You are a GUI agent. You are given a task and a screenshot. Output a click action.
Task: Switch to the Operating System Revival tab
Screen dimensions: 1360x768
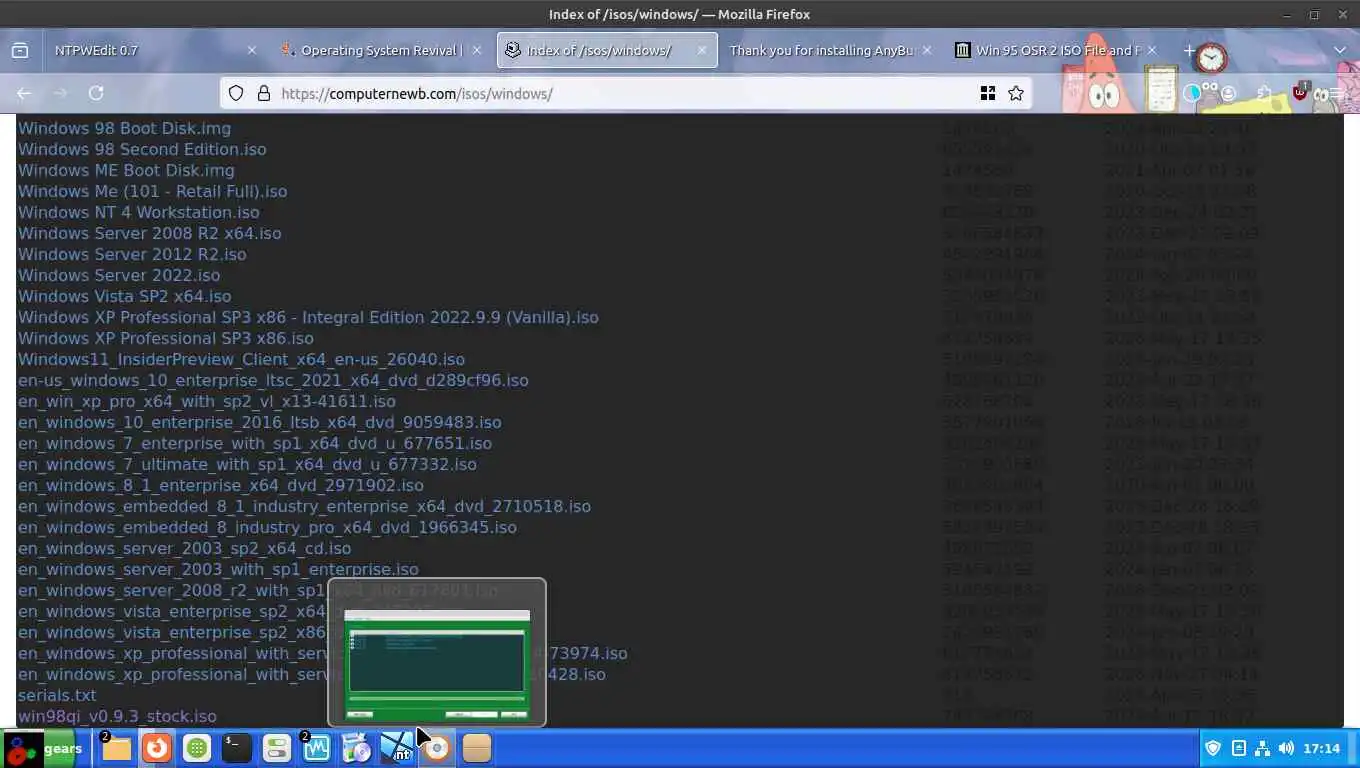(380, 50)
